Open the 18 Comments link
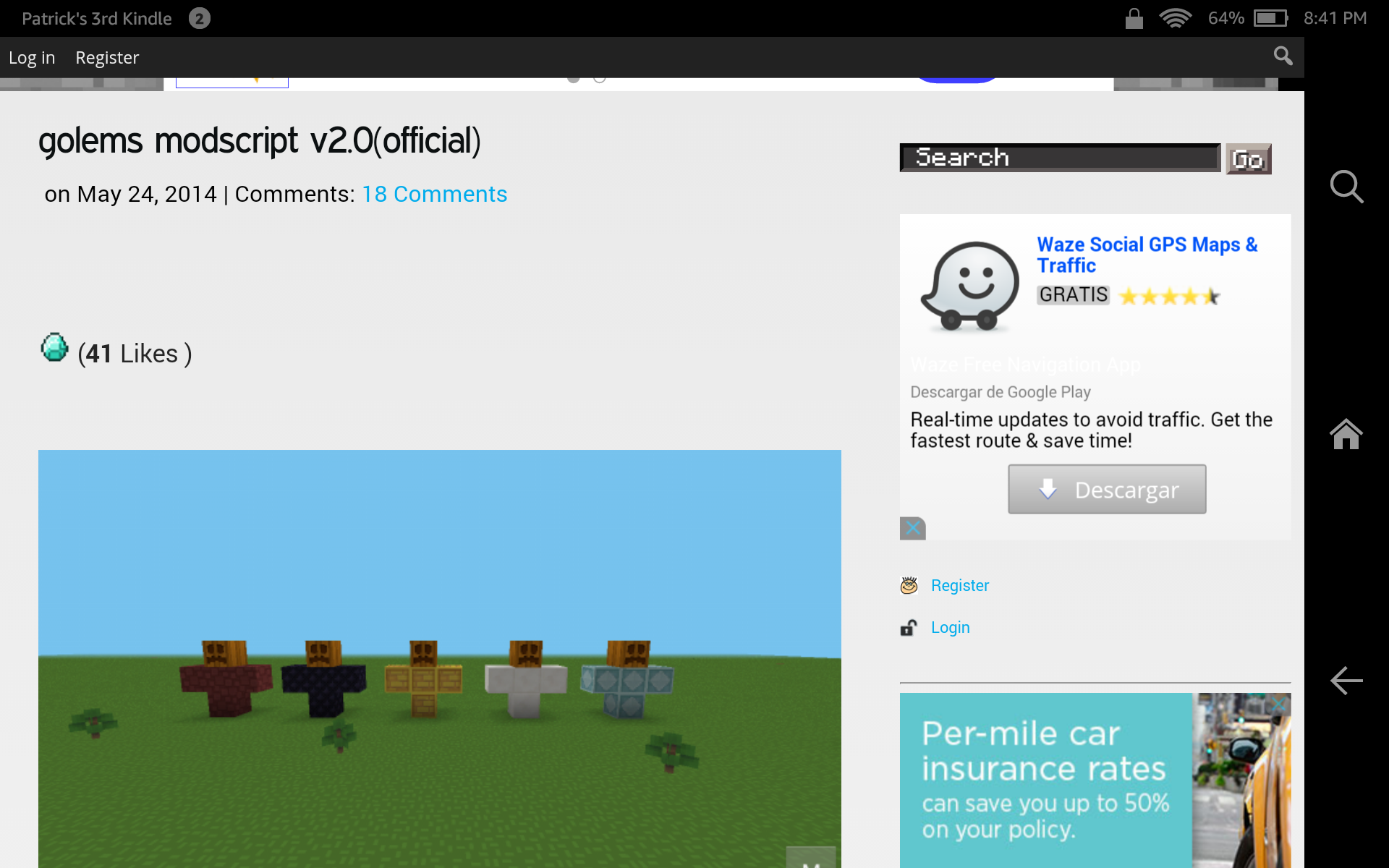The width and height of the screenshot is (1389, 868). (434, 194)
